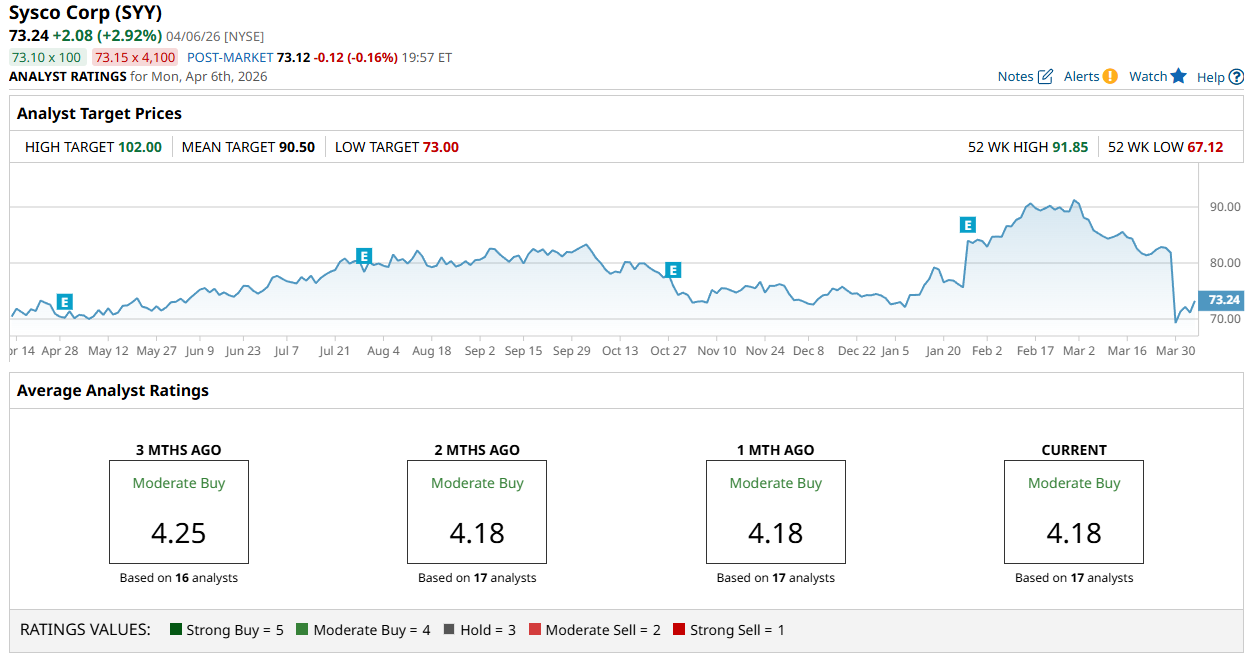The image size is (1260, 662).
Task: Click the green Moderate Buy legend swatch
Action: (x=302, y=630)
